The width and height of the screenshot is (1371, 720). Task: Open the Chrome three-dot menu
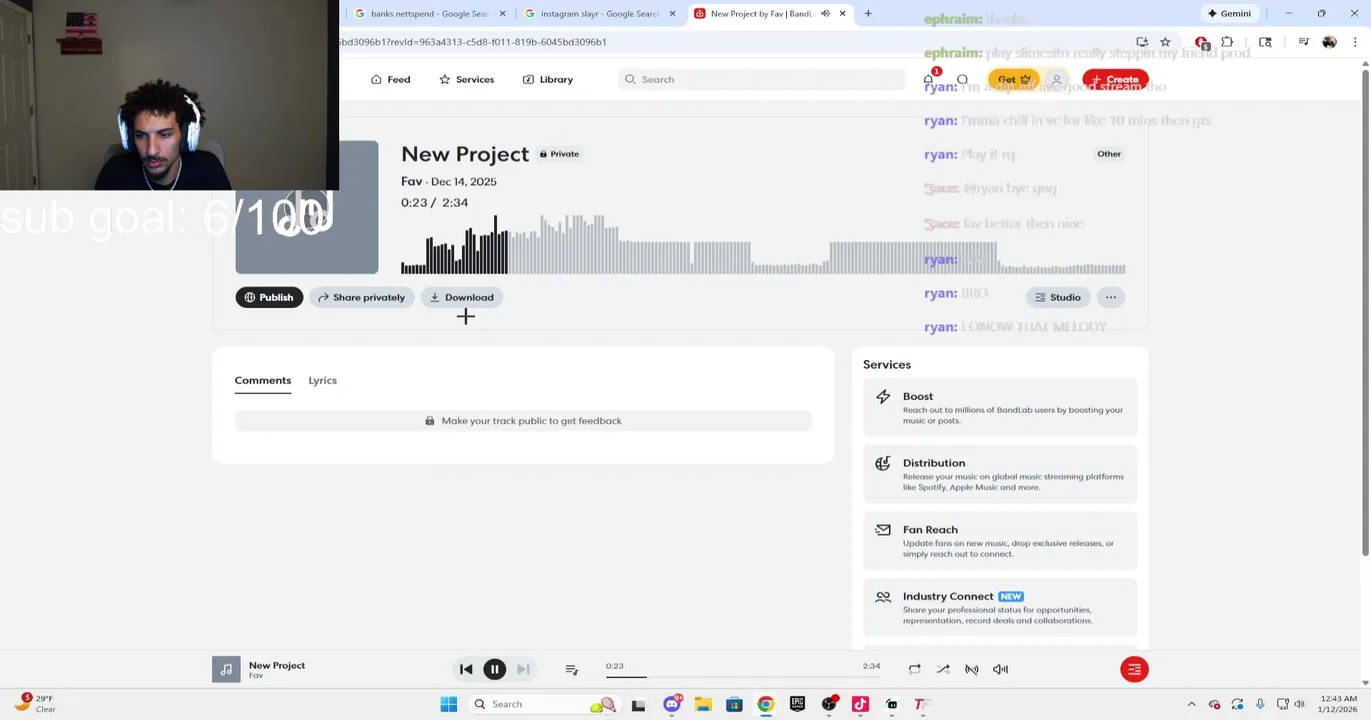[x=1355, y=42]
